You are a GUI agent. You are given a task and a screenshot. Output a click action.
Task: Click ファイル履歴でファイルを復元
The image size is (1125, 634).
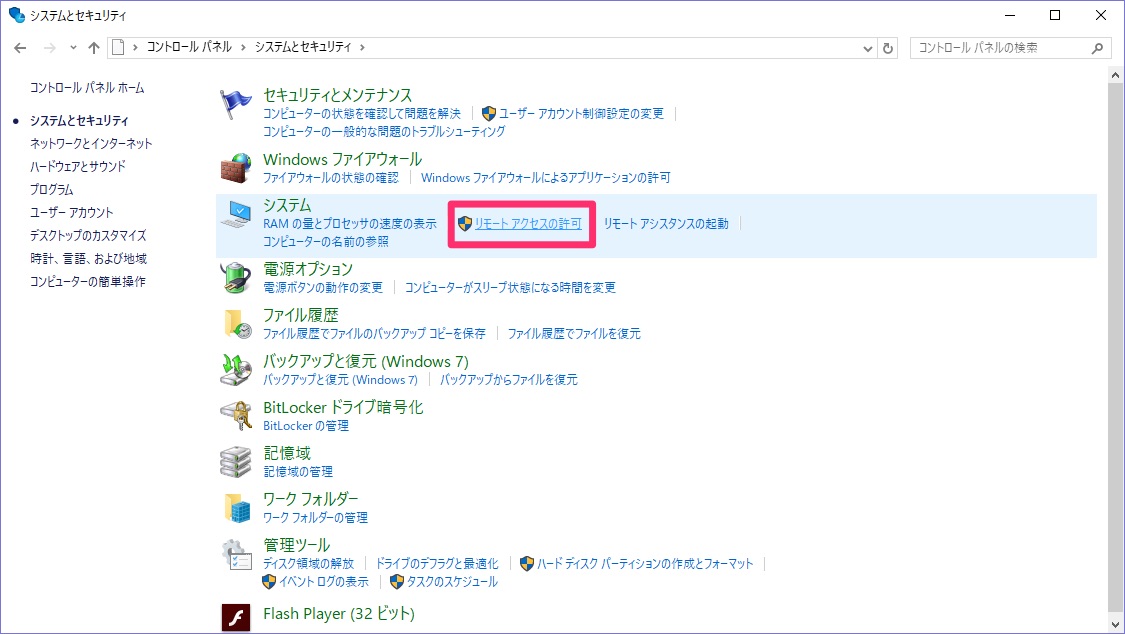point(574,333)
